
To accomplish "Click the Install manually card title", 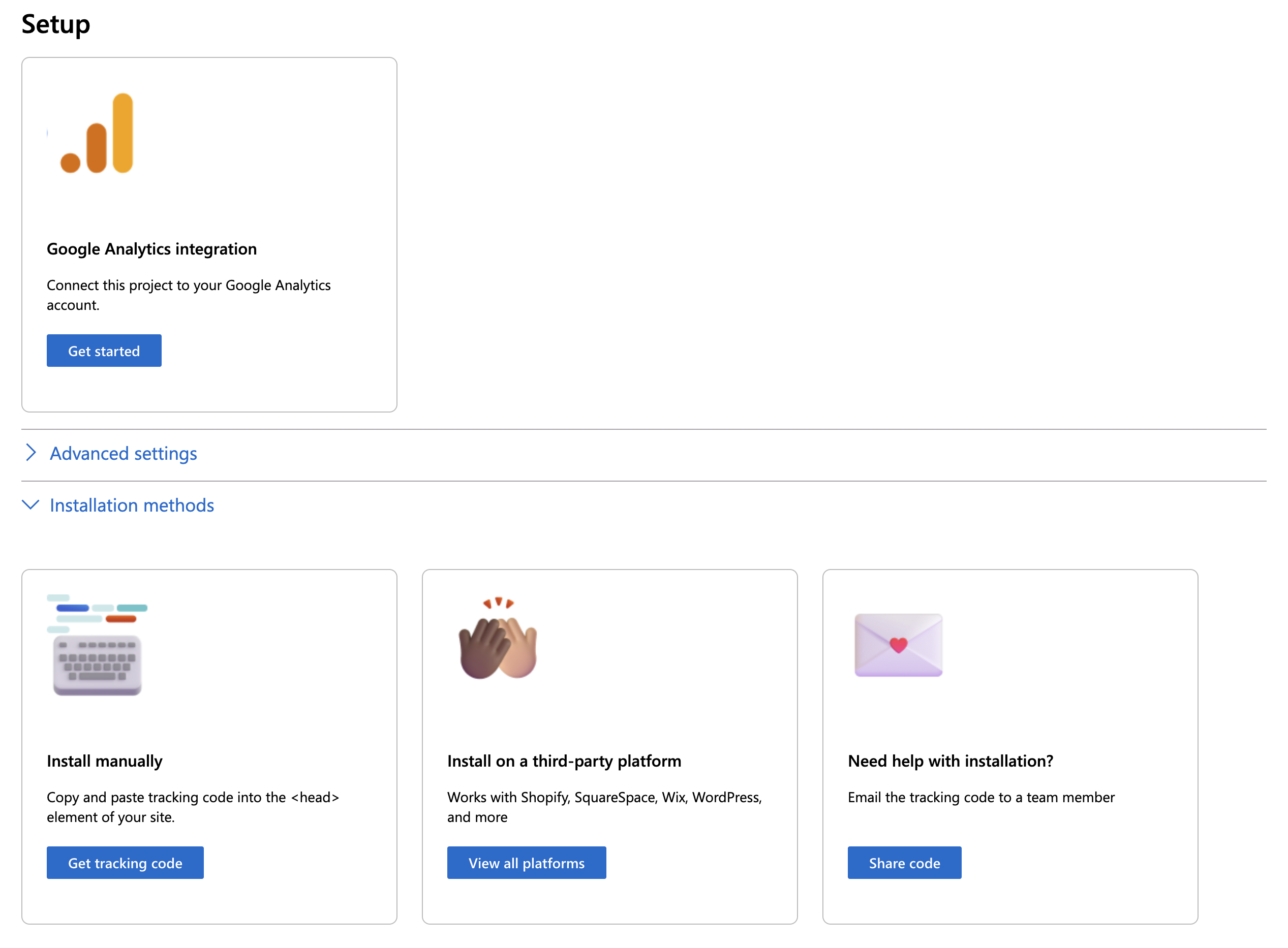I will pos(105,761).
